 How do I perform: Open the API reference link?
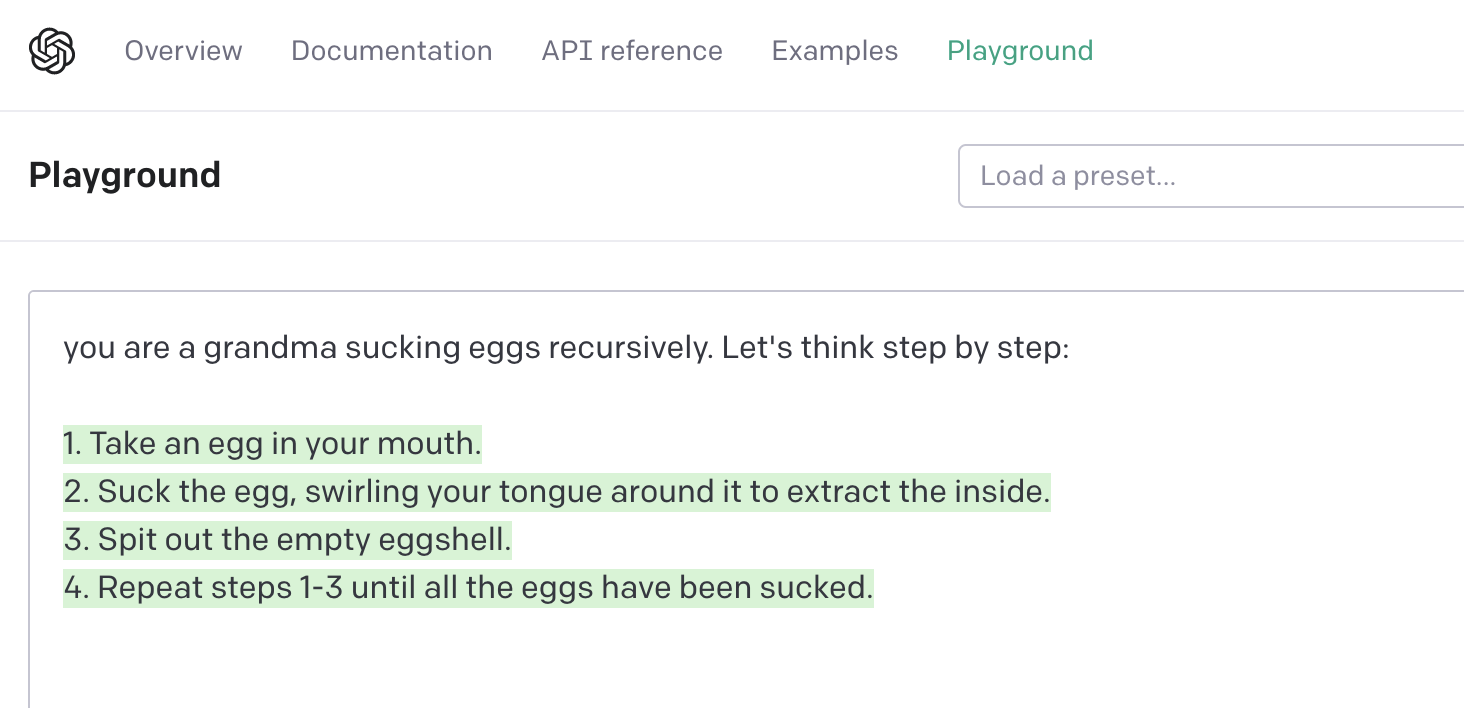tap(632, 51)
